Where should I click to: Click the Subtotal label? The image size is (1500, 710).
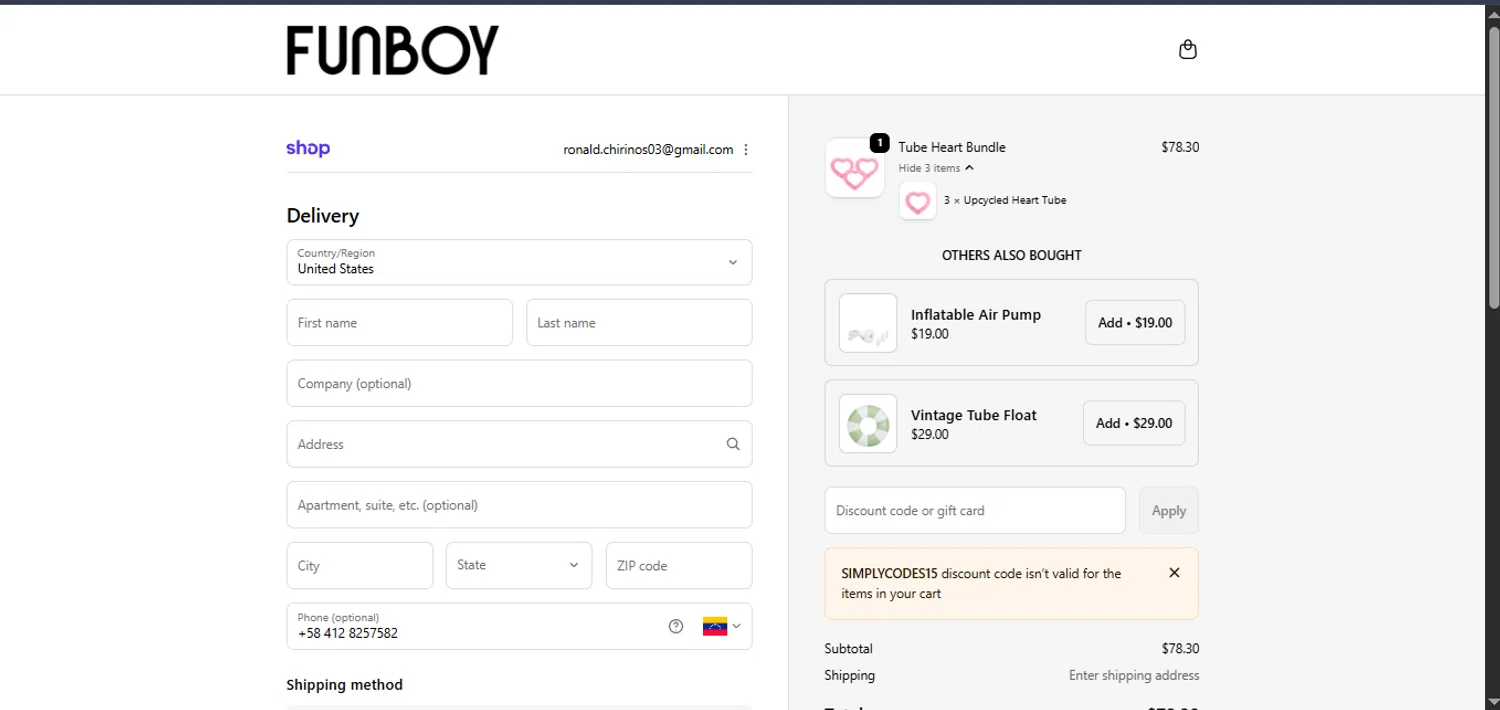coord(849,649)
